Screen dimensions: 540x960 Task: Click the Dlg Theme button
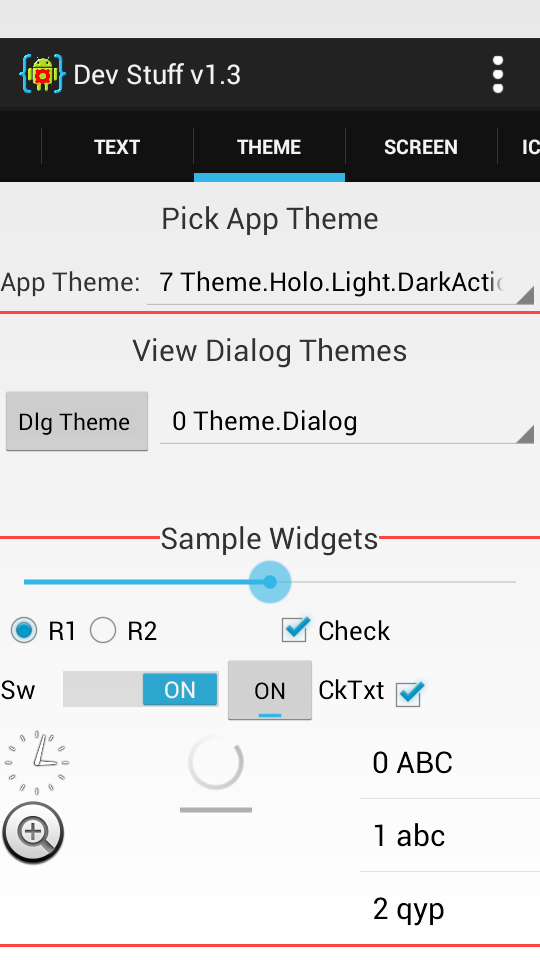click(77, 421)
